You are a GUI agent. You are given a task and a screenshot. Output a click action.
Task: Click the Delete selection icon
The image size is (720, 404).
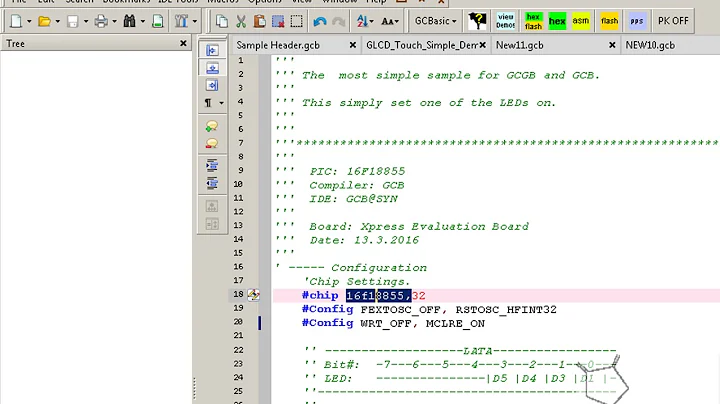[x=278, y=21]
